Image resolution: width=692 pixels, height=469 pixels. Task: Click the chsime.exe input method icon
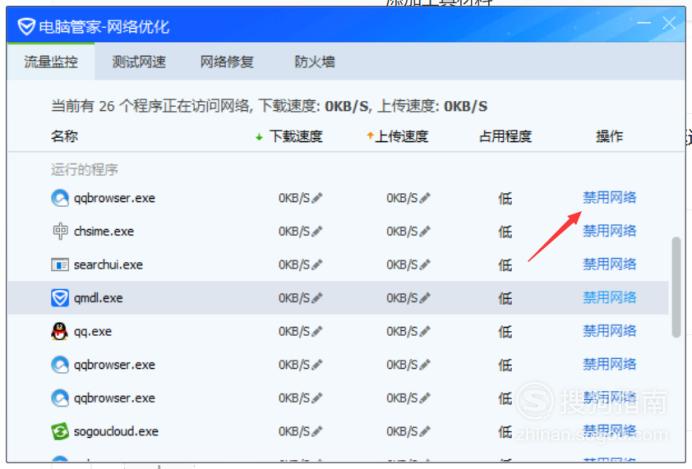60,231
